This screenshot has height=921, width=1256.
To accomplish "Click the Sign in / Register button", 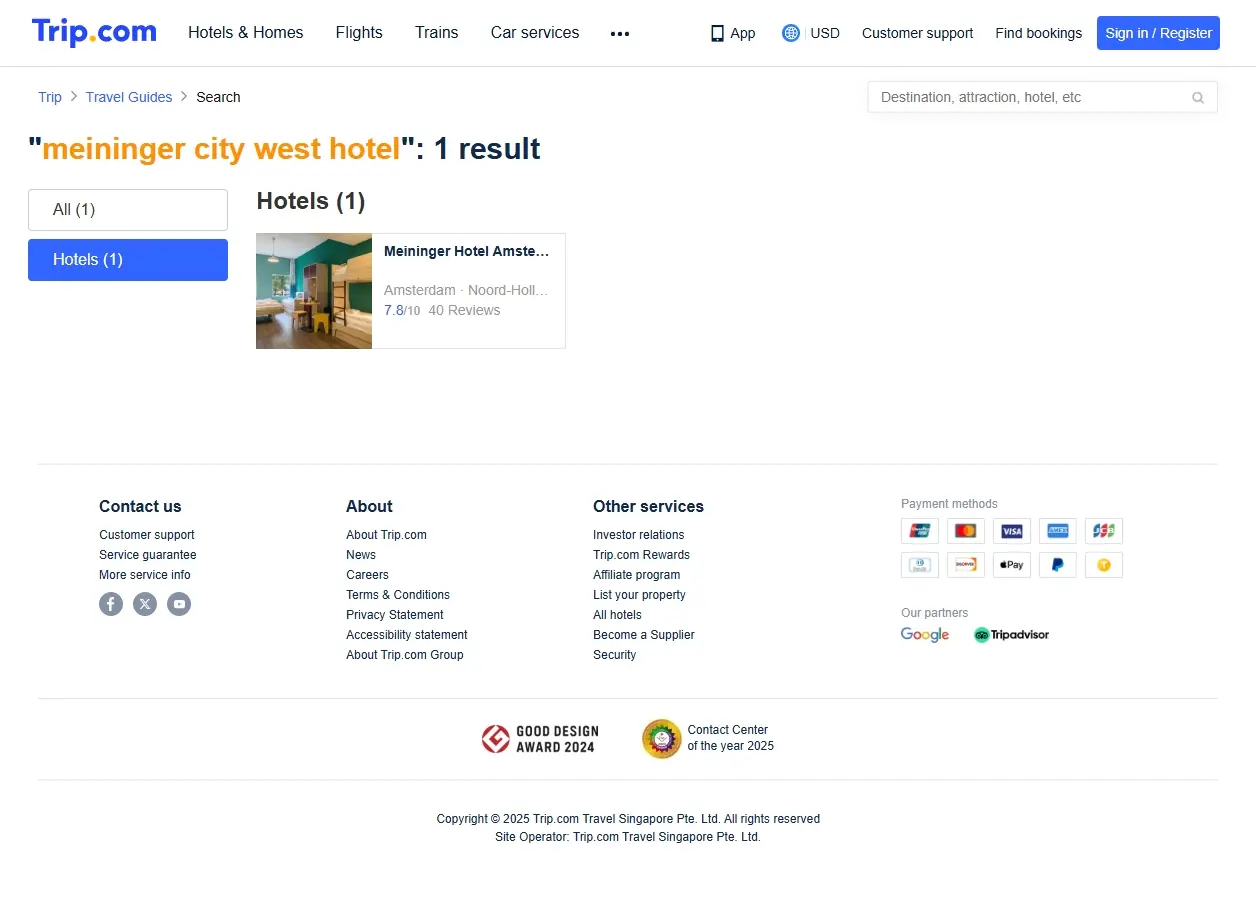I will click(x=1158, y=33).
